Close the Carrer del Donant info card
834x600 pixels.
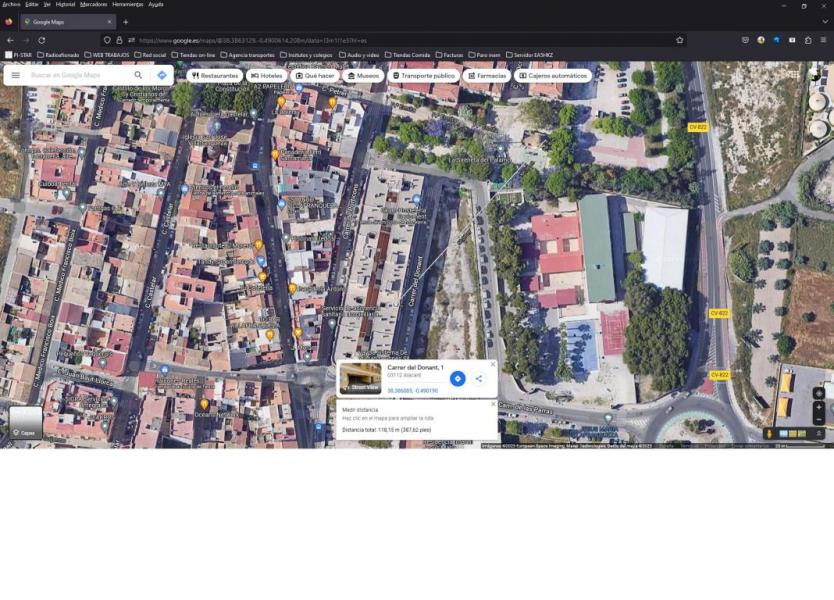492,365
